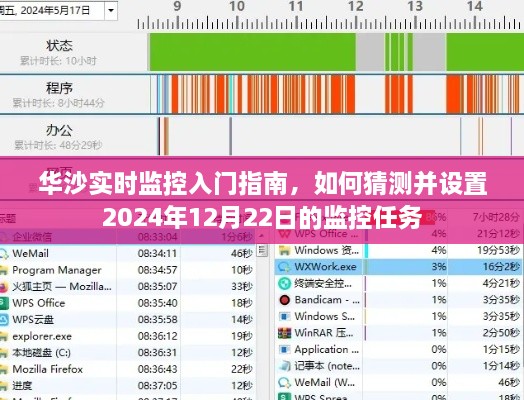Select the 本地磁盘 (C:) row
Viewport: 524px width, 400px height.
(128, 353)
